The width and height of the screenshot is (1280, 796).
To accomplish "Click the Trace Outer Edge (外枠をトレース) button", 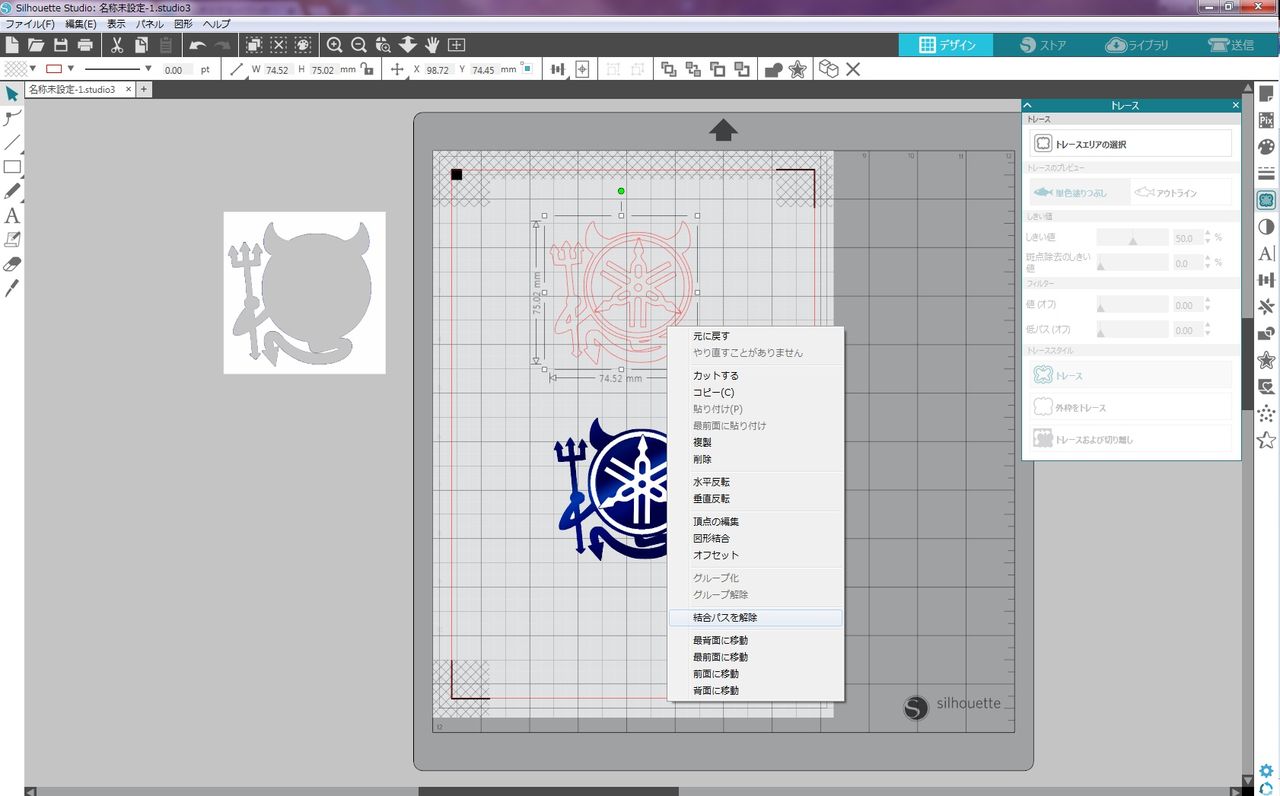I will pos(1130,408).
